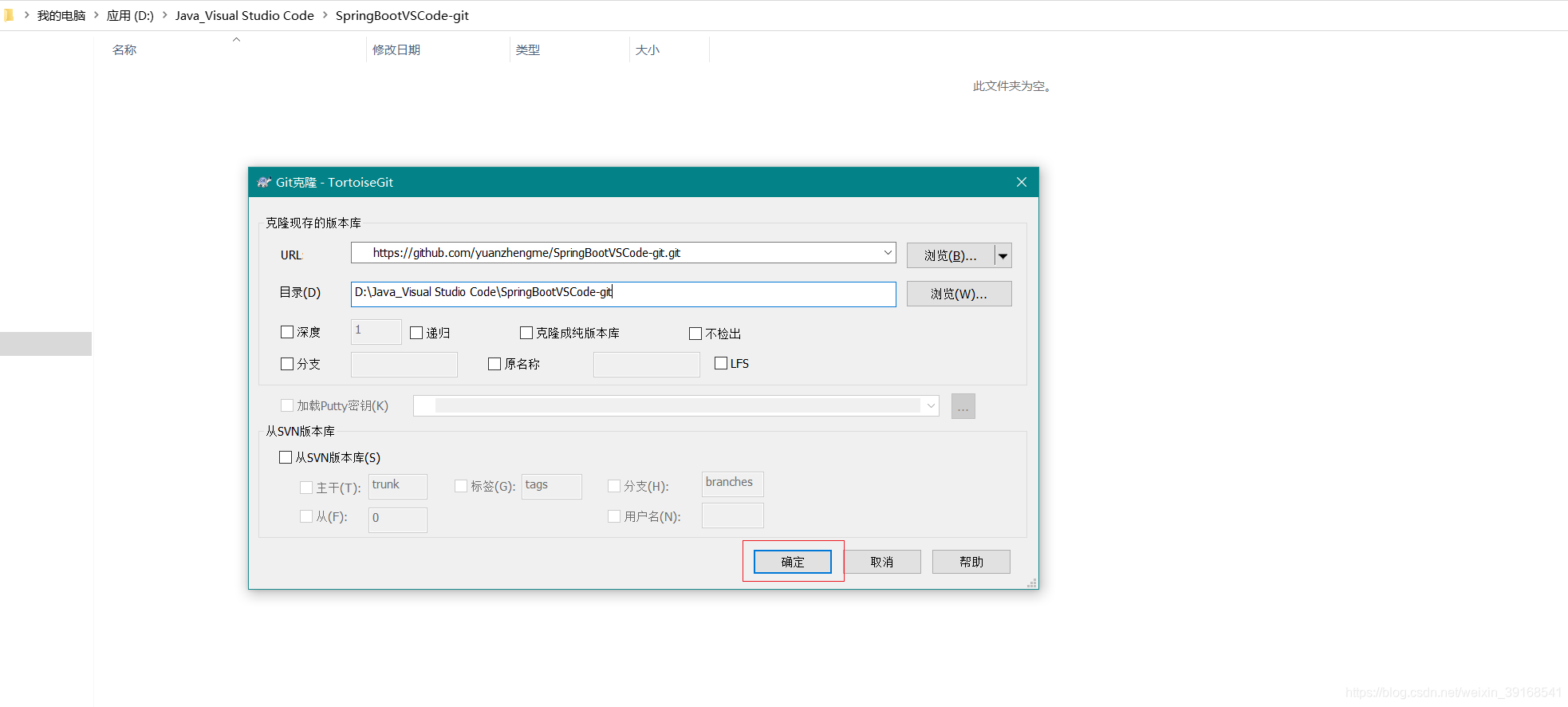Toggle the 标签(G) tags checkbox
Viewport: 1568px width, 707px height.
(461, 486)
